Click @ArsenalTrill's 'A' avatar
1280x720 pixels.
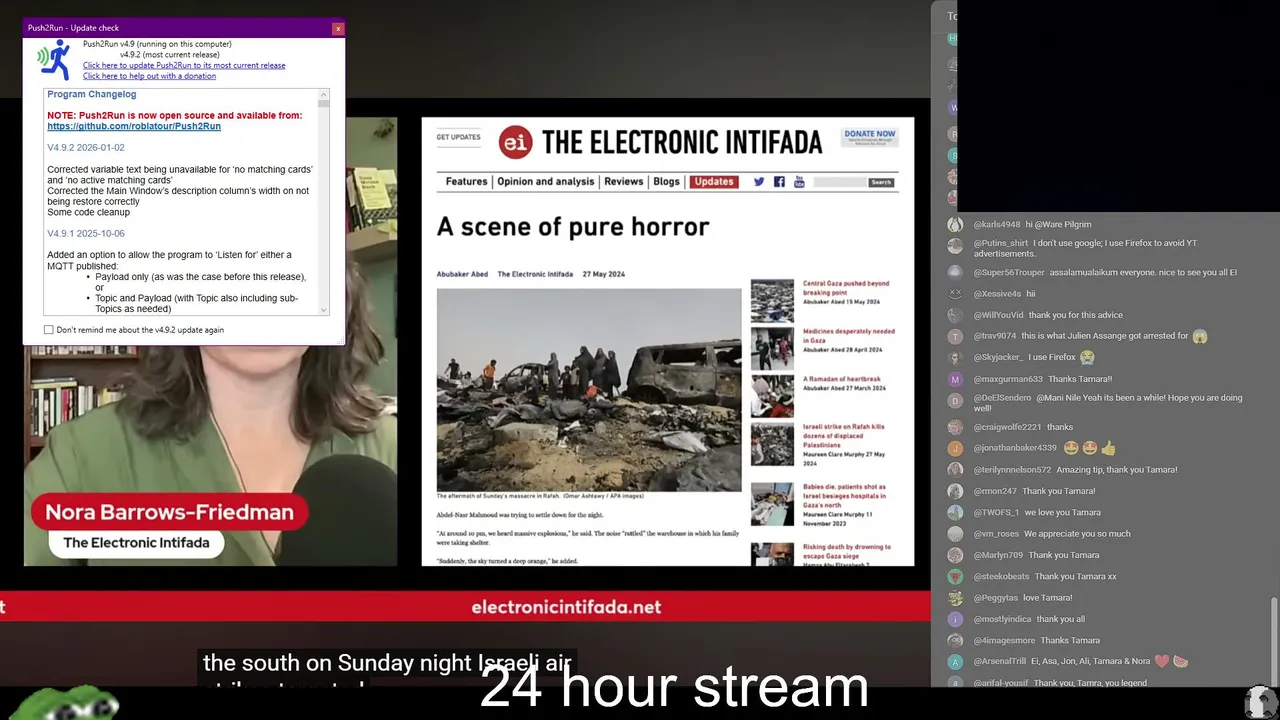coord(955,662)
